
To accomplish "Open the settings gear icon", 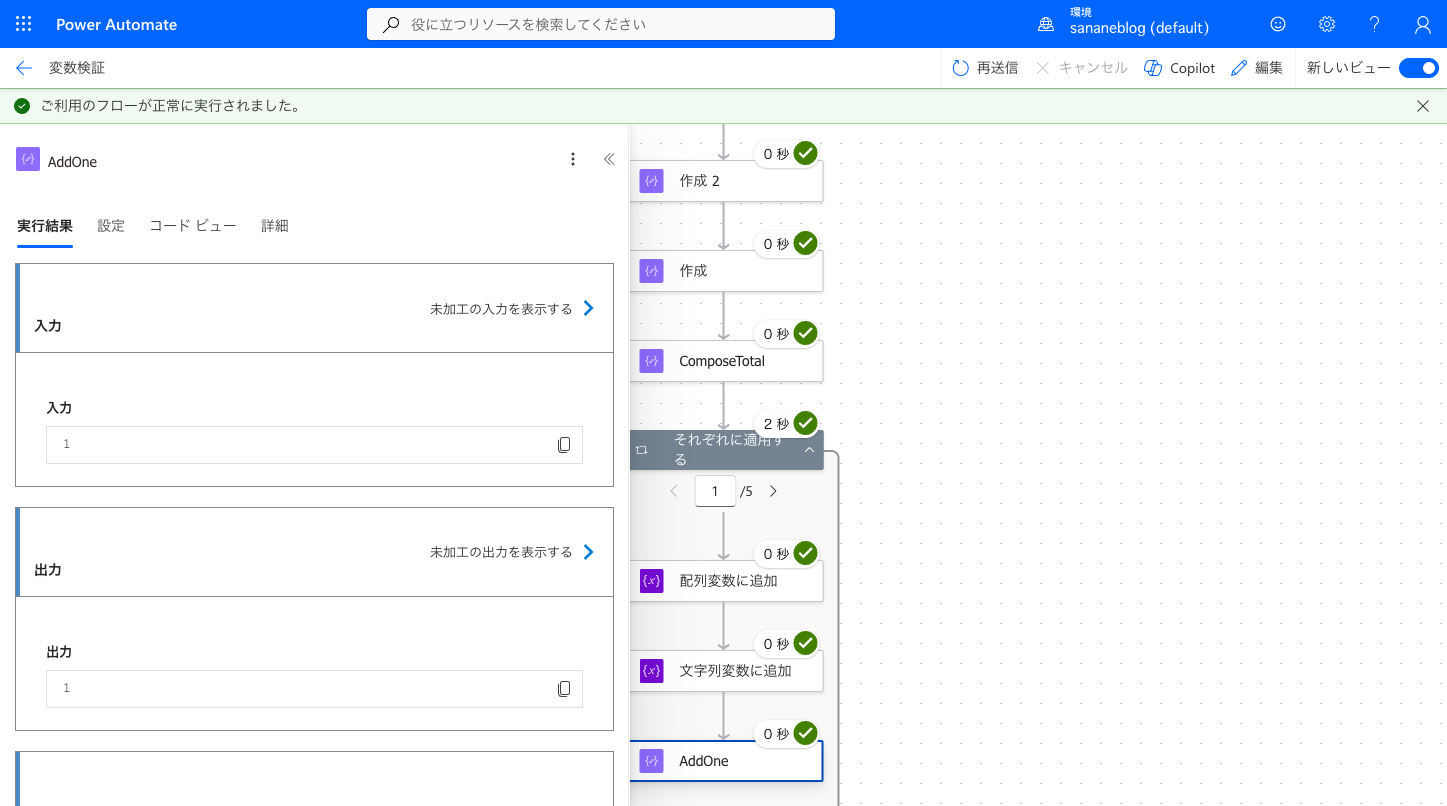I will click(x=1327, y=24).
